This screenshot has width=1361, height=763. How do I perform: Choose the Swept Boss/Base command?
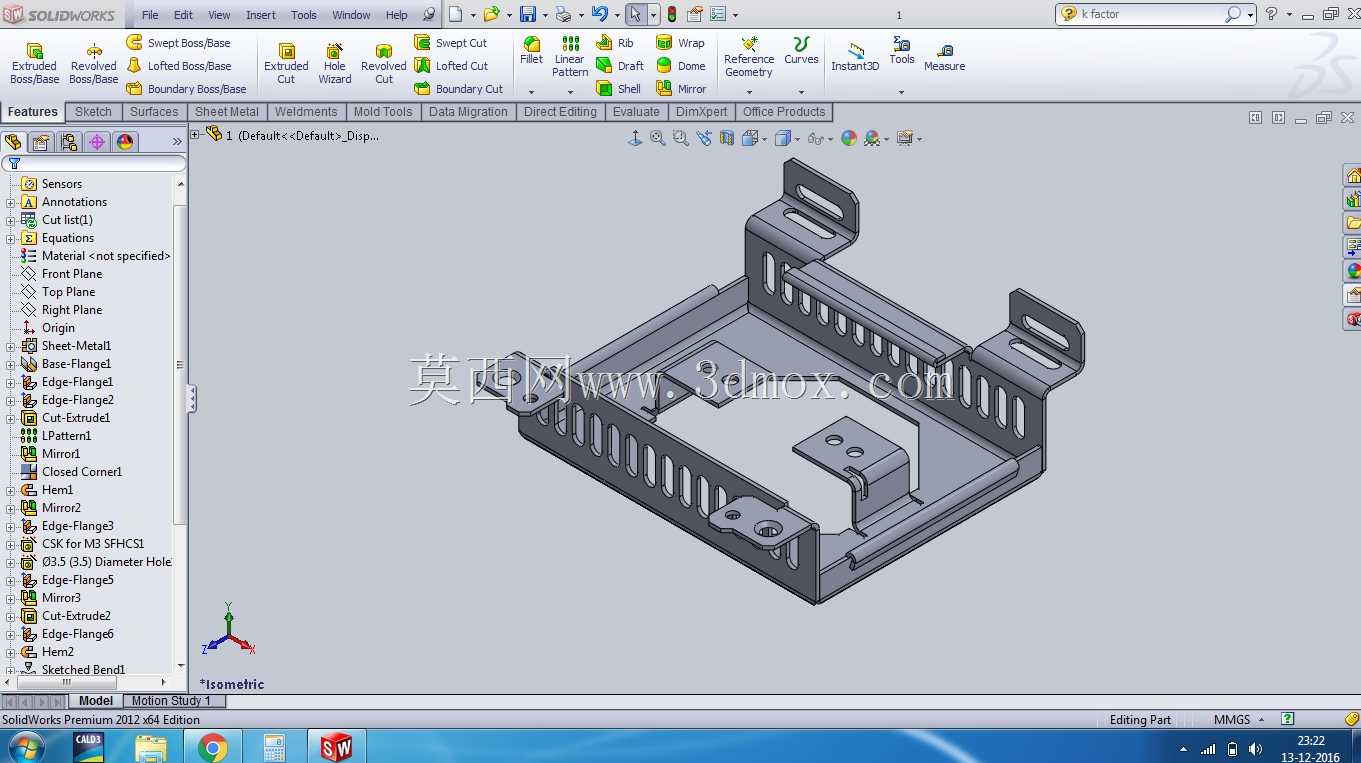(x=178, y=43)
